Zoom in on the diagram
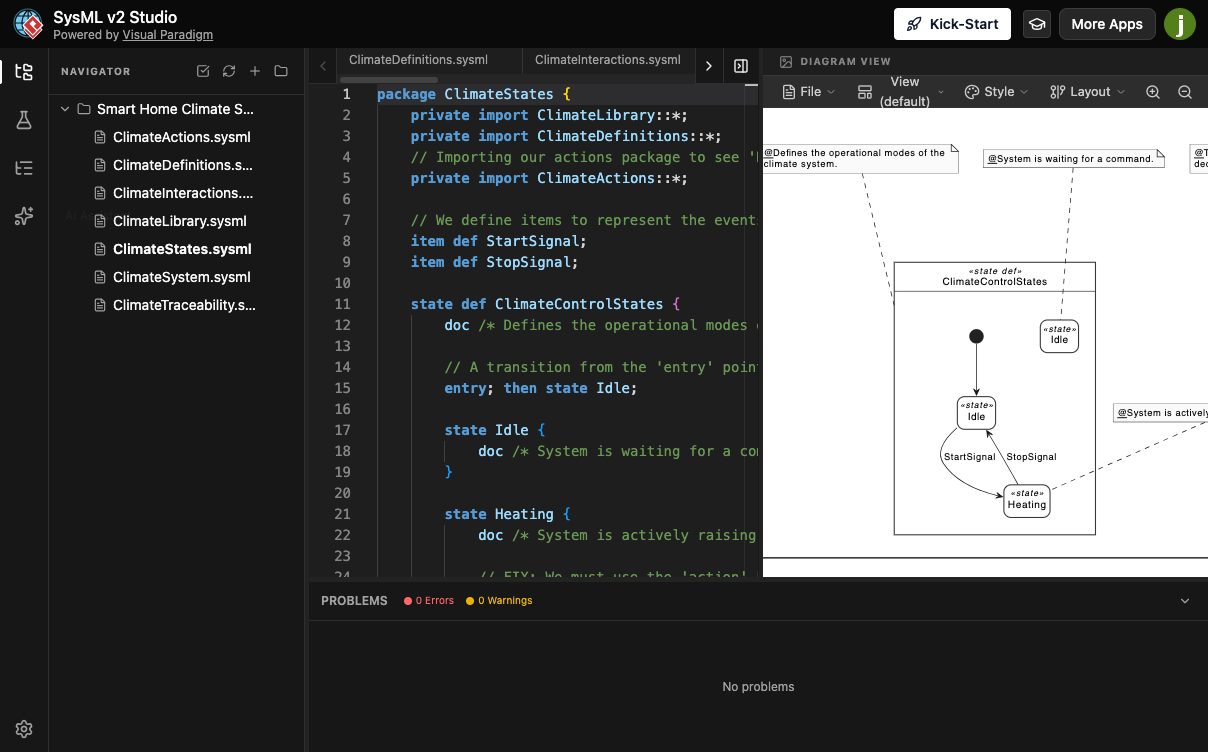This screenshot has height=752, width=1208. pyautogui.click(x=1153, y=92)
